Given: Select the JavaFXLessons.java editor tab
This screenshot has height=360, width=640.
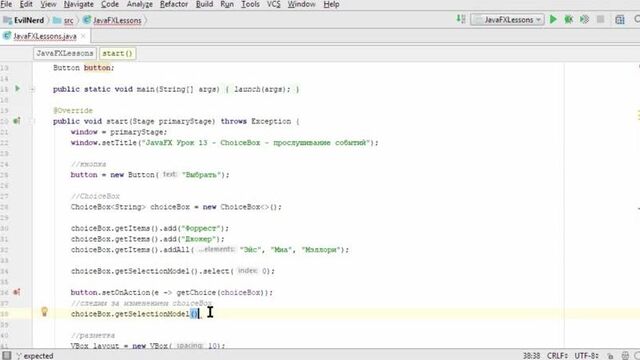Looking at the screenshot, I should (45, 36).
